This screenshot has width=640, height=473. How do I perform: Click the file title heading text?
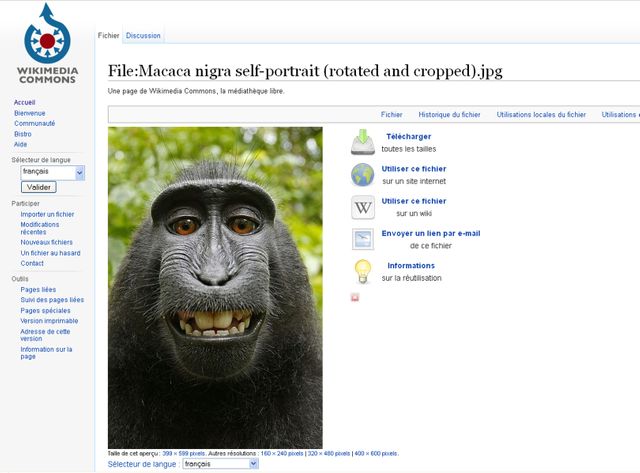pyautogui.click(x=305, y=71)
